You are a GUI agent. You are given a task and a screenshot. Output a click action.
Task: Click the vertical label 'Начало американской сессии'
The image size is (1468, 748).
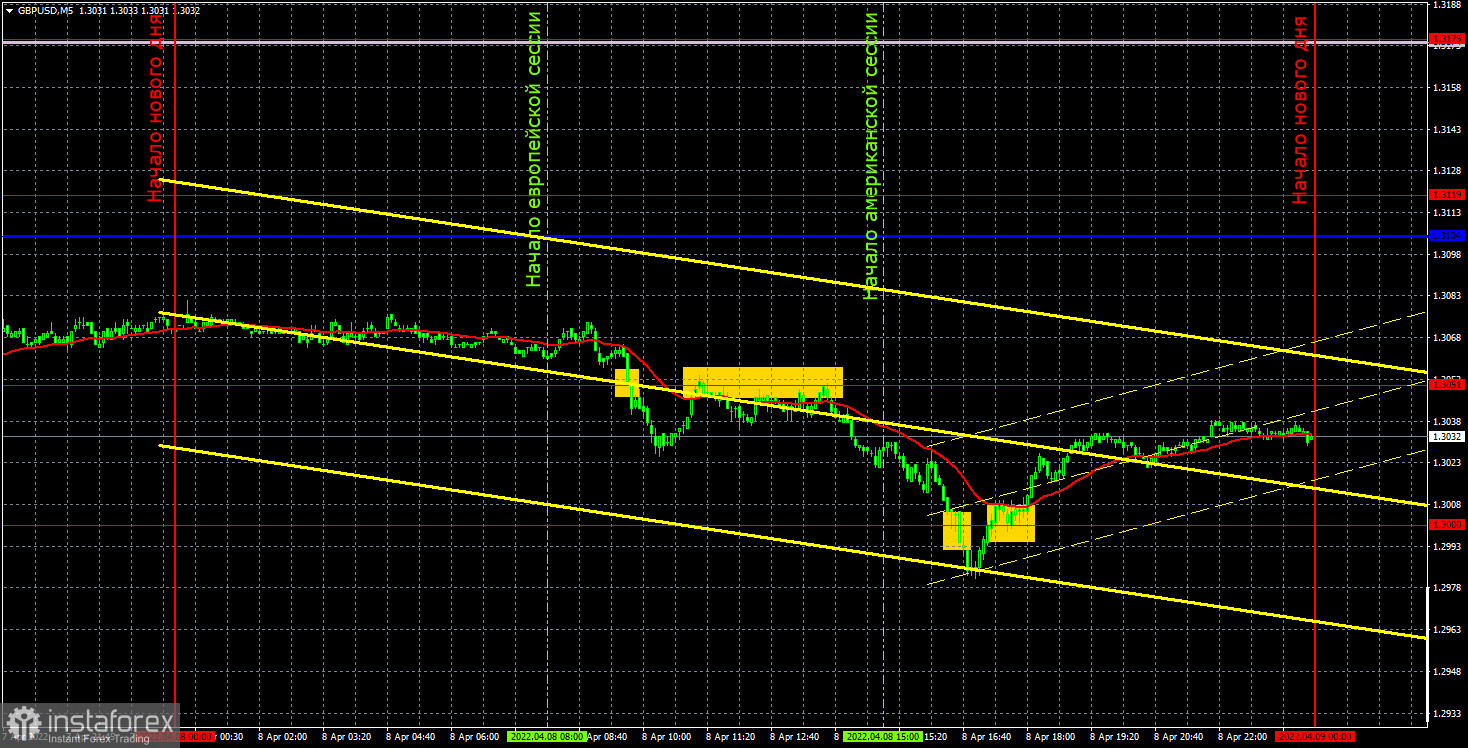[871, 156]
